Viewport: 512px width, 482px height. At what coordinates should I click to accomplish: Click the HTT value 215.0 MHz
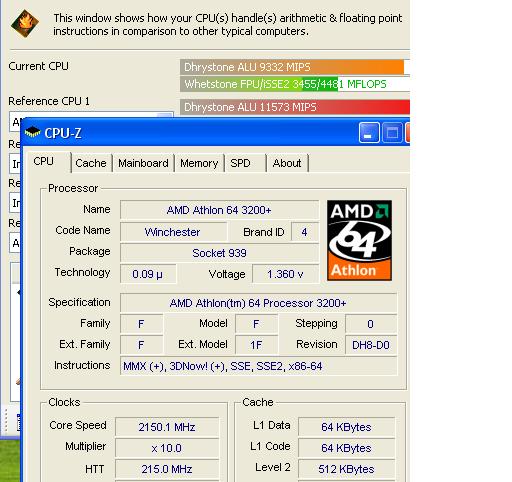pos(167,469)
